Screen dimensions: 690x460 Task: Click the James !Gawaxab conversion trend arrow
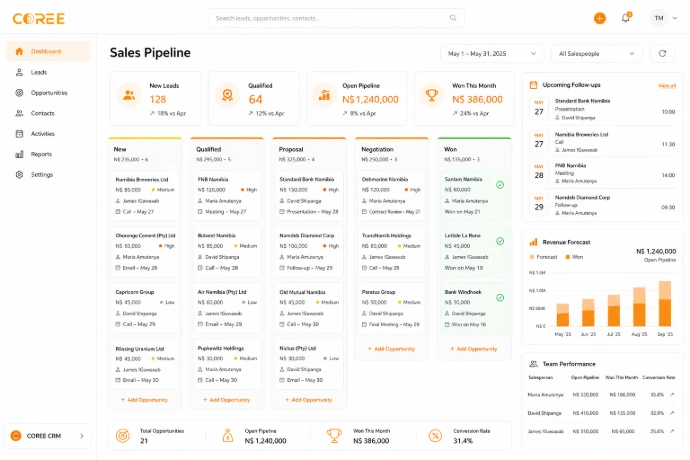coord(672,431)
